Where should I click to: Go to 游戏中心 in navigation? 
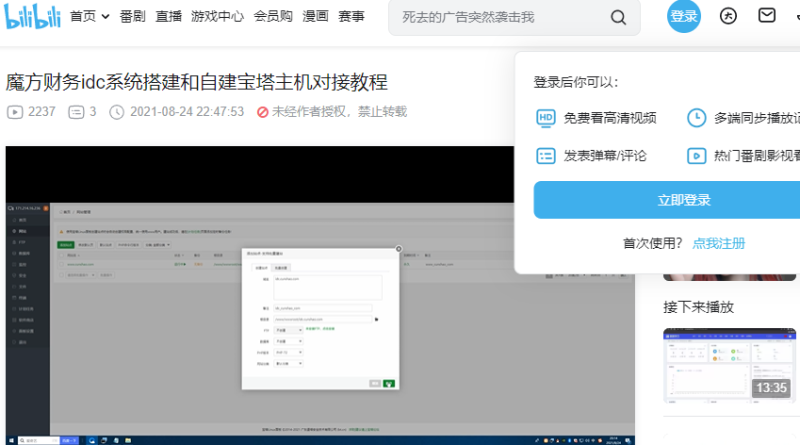click(x=216, y=17)
